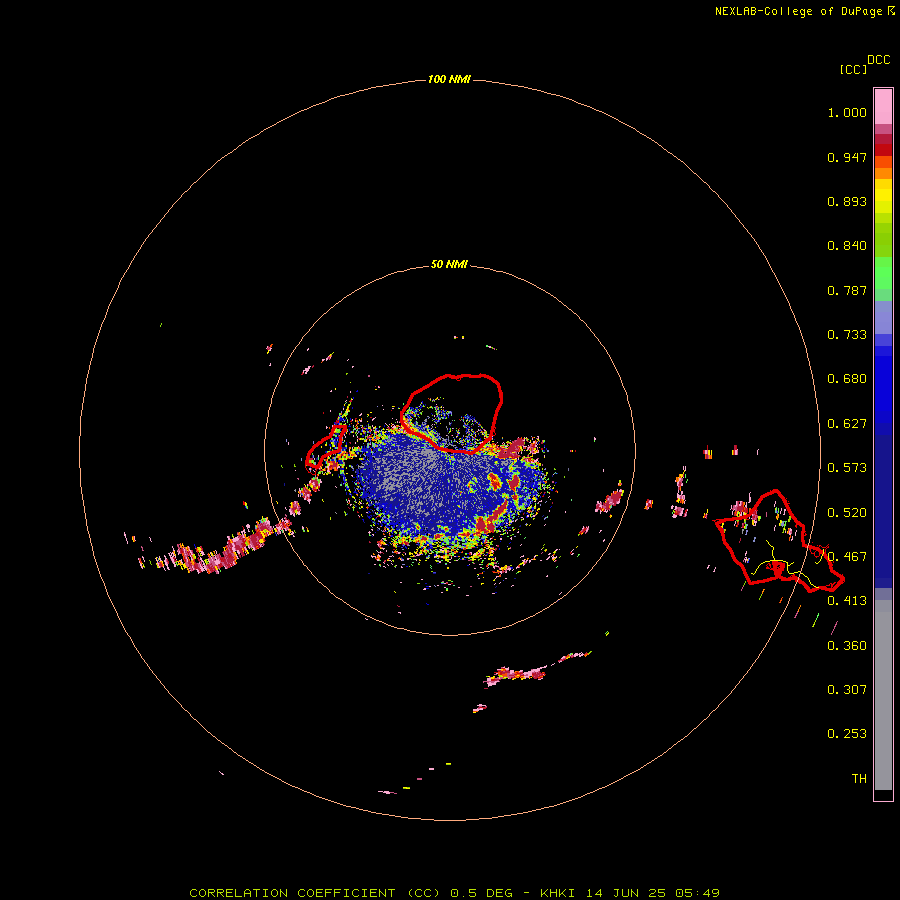
Task: Click the "[CC]" units label above the color scale
Action: point(853,69)
